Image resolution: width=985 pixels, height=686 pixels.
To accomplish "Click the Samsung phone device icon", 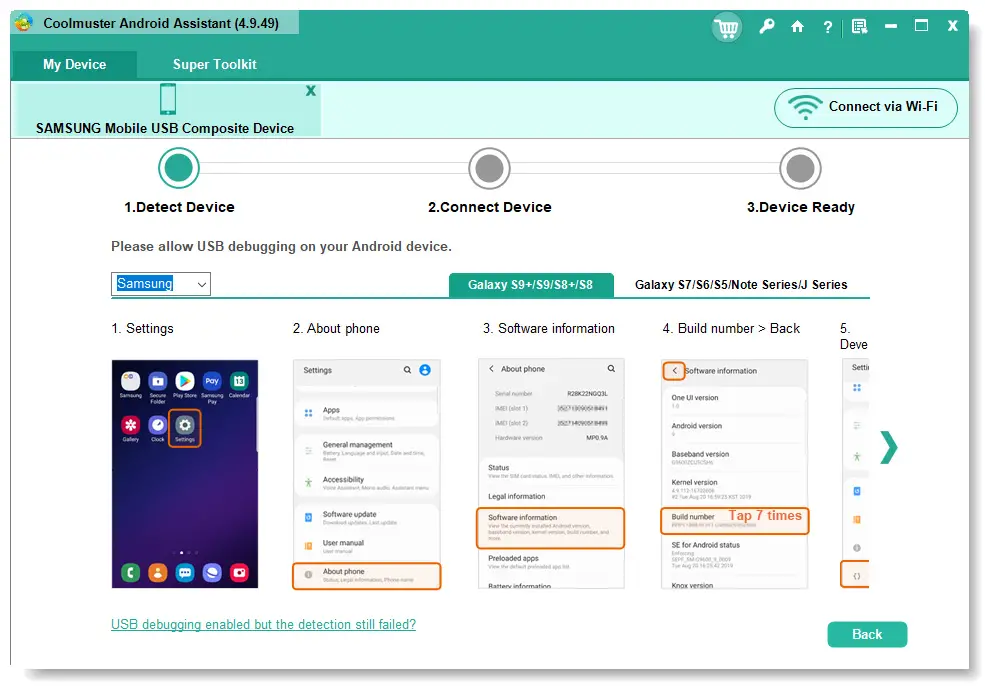I will click(168, 99).
